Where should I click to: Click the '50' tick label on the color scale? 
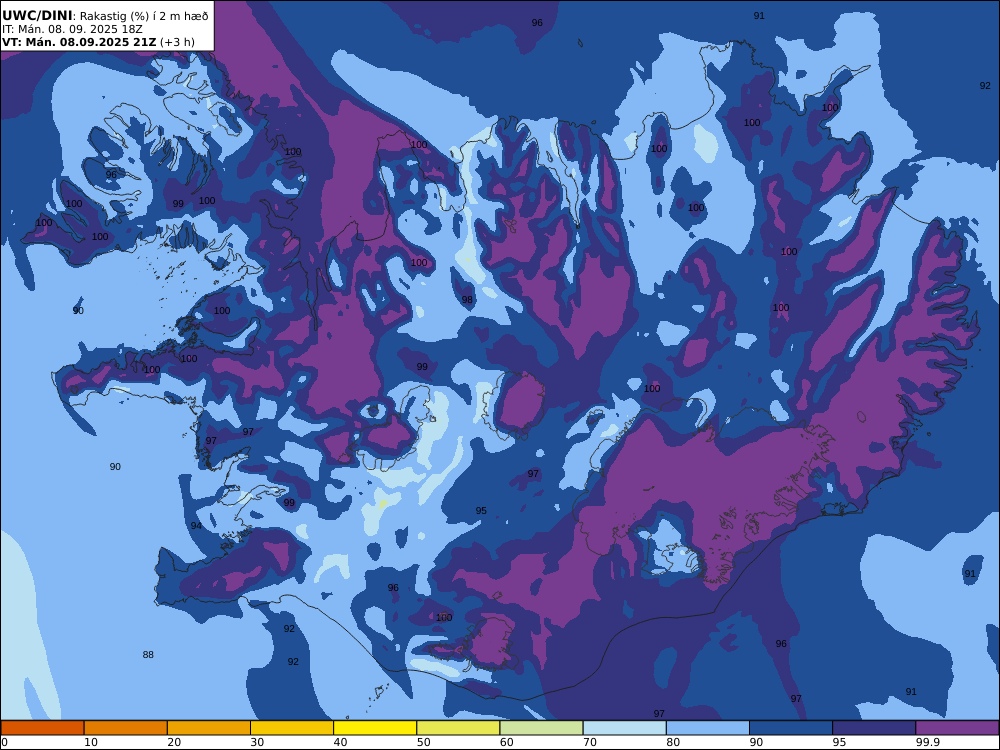point(423,742)
